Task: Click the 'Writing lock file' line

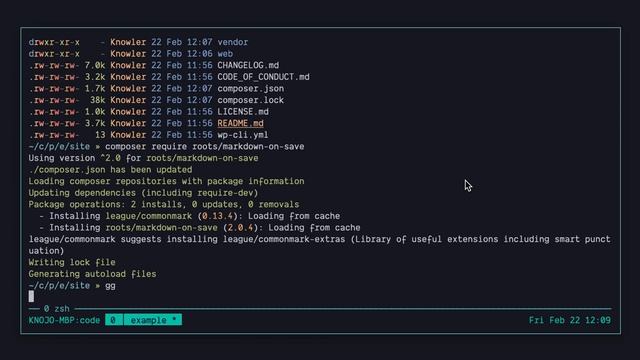Action: pyautogui.click(x=72, y=262)
